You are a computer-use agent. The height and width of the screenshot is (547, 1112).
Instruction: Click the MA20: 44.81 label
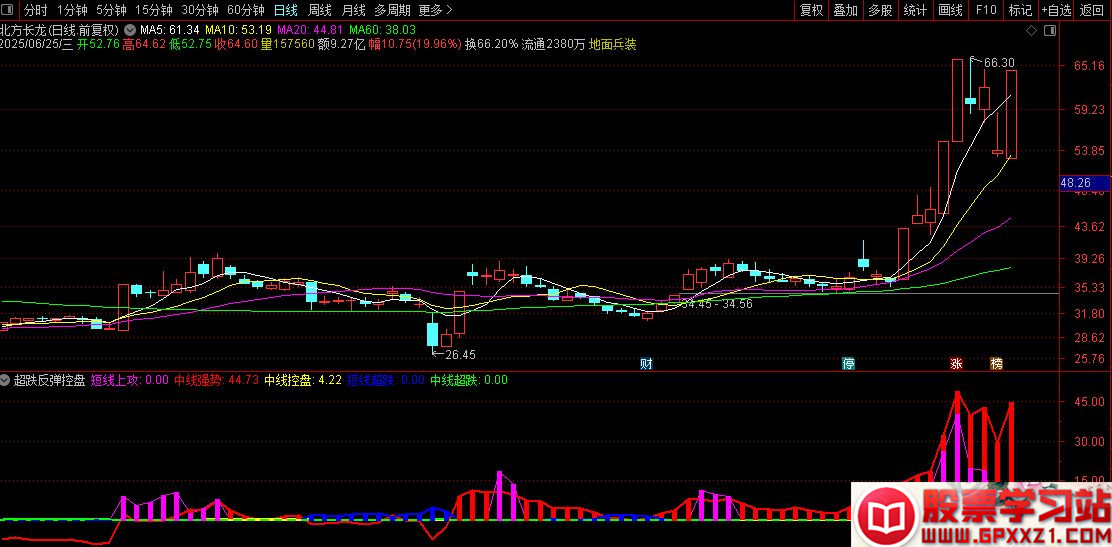[x=311, y=30]
